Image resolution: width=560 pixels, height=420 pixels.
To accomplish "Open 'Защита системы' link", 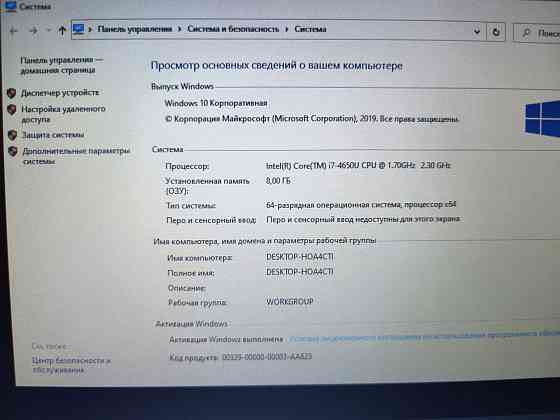I will click(53, 135).
